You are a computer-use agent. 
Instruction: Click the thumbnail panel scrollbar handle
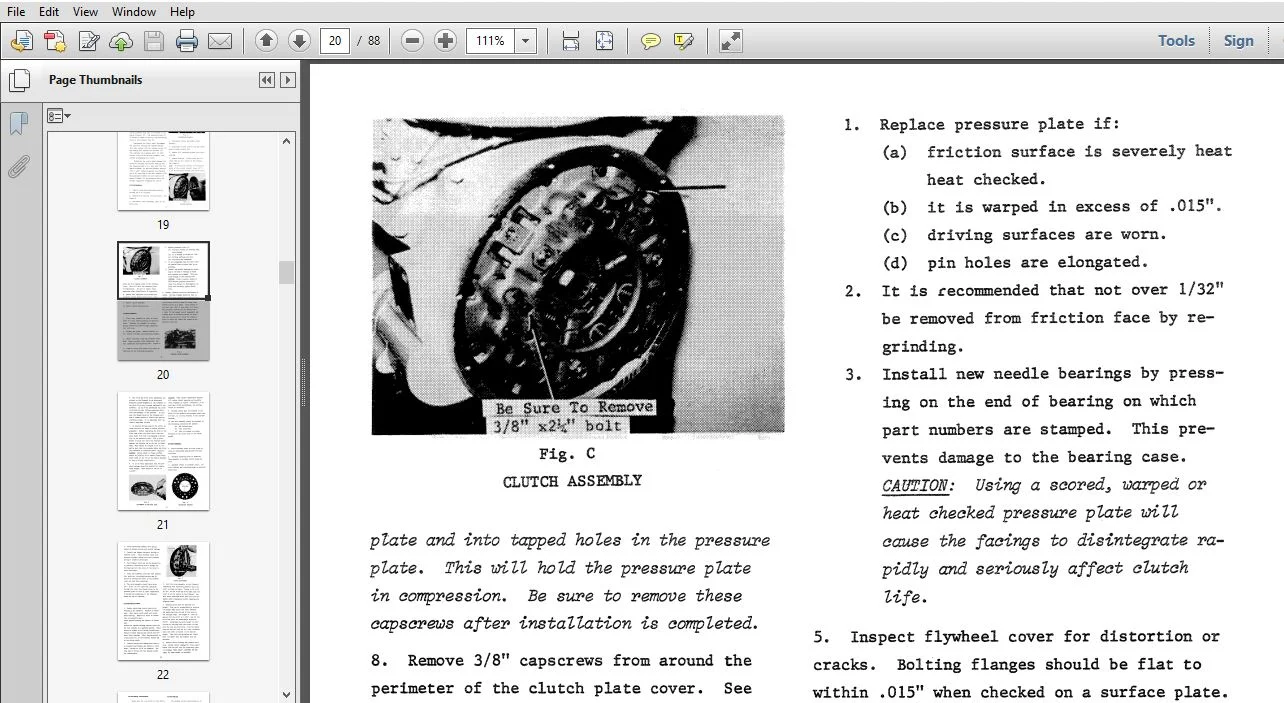click(287, 272)
